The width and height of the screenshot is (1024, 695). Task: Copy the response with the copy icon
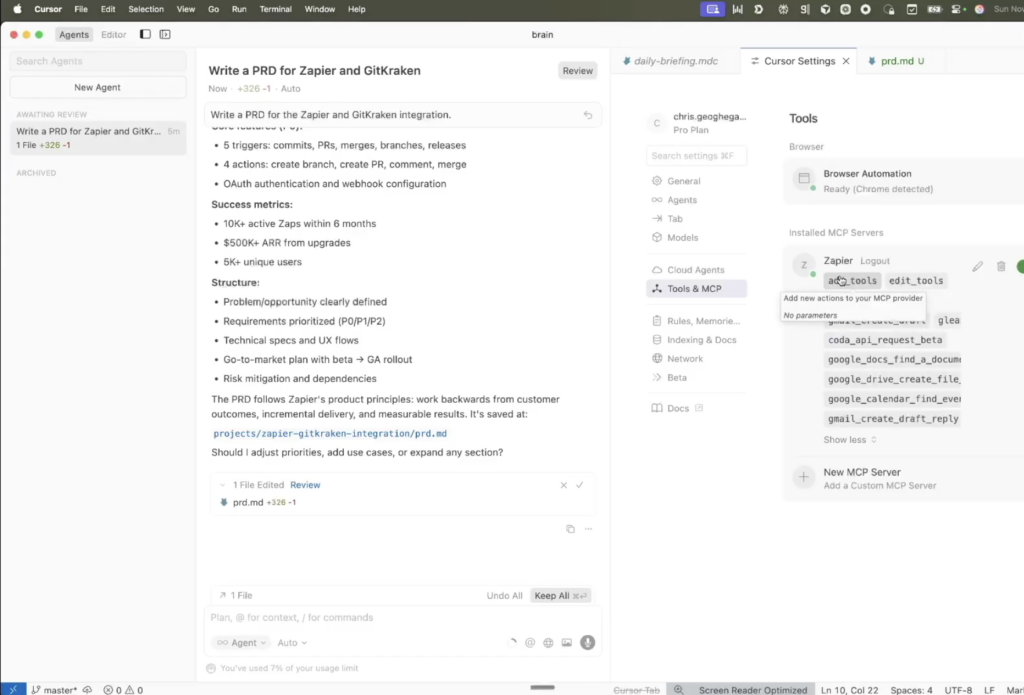tap(570, 529)
